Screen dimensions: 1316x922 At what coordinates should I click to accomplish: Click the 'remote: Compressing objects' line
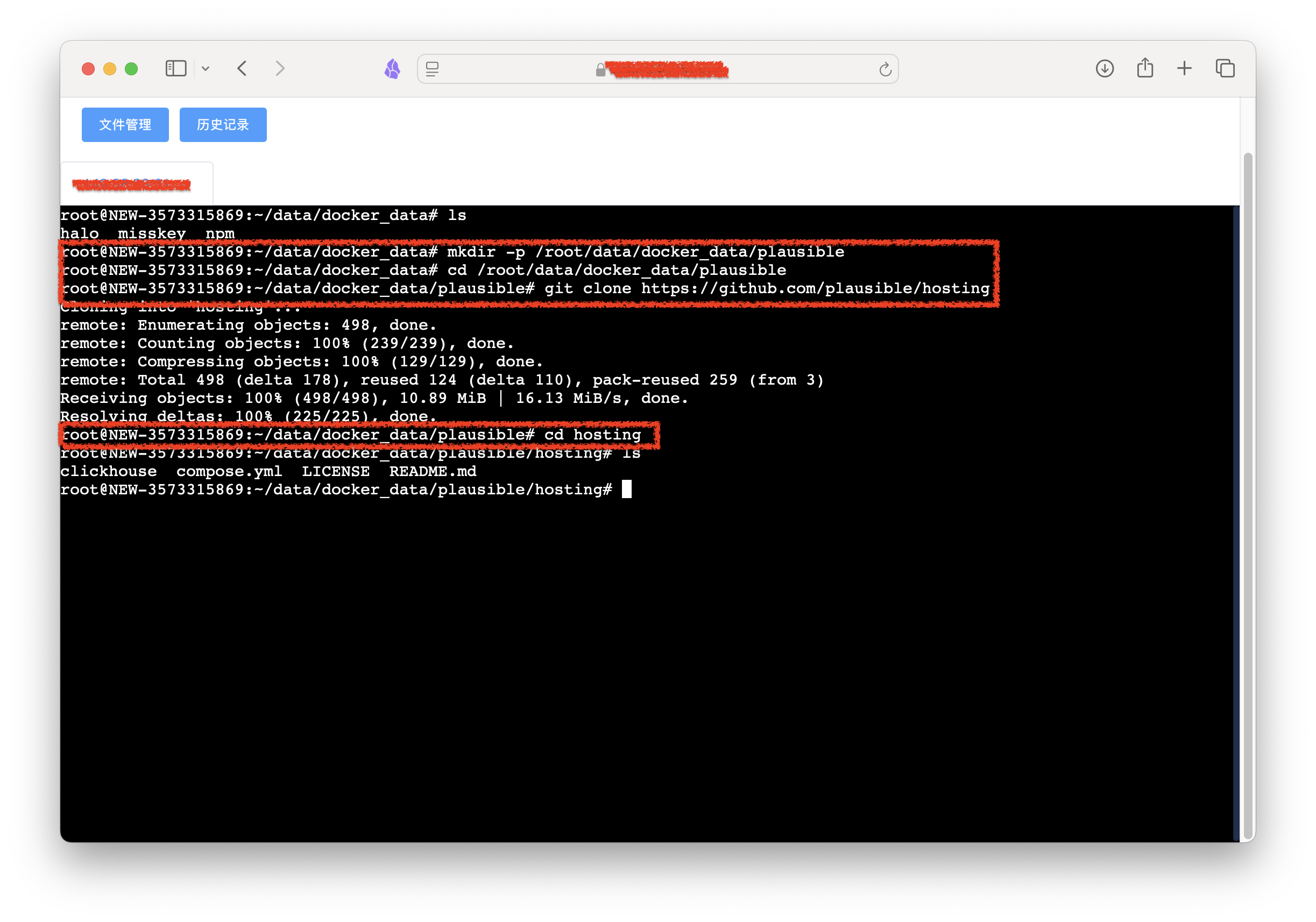[301, 361]
